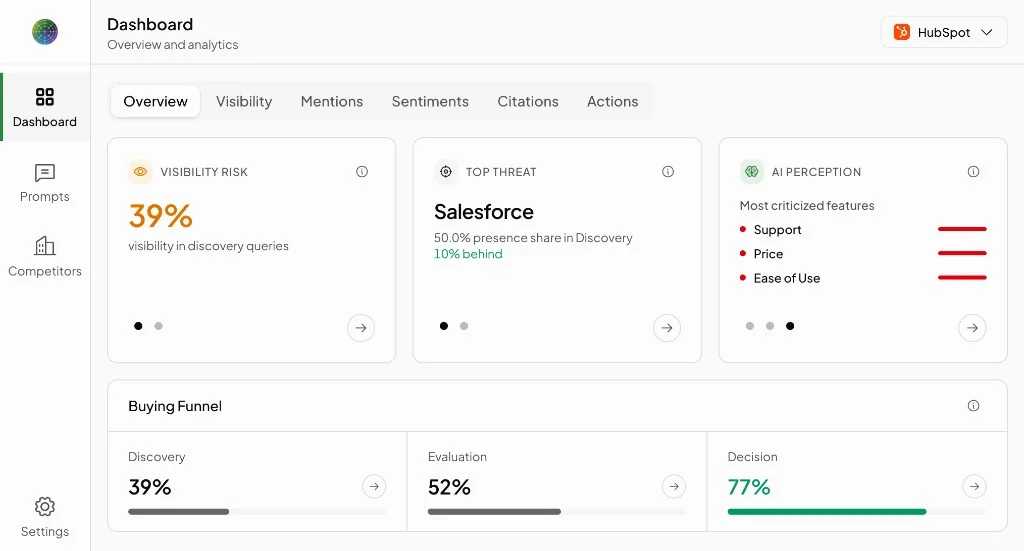The height and width of the screenshot is (551, 1024).
Task: Show info for Visibility Risk card
Action: coord(362,172)
